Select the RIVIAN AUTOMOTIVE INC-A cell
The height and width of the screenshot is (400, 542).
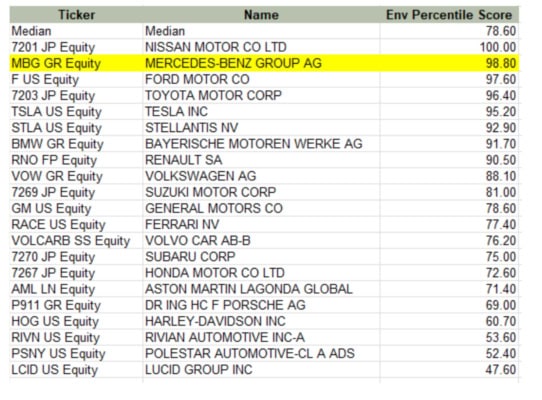click(x=261, y=337)
